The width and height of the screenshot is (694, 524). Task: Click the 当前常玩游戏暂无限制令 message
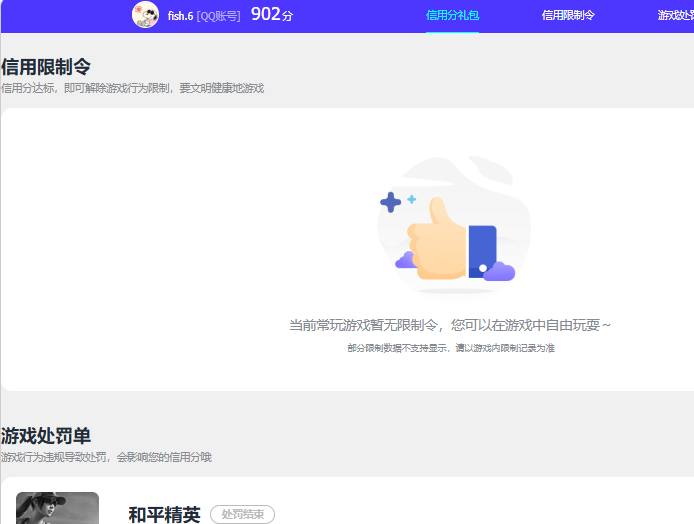tap(450, 325)
